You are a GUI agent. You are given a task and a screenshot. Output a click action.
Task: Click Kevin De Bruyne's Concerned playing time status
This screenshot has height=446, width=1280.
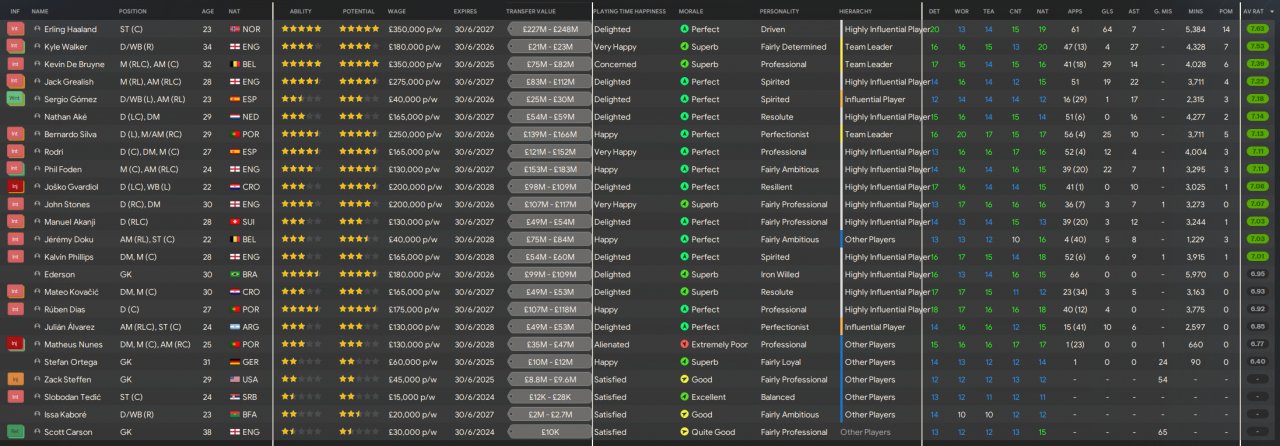[x=614, y=64]
